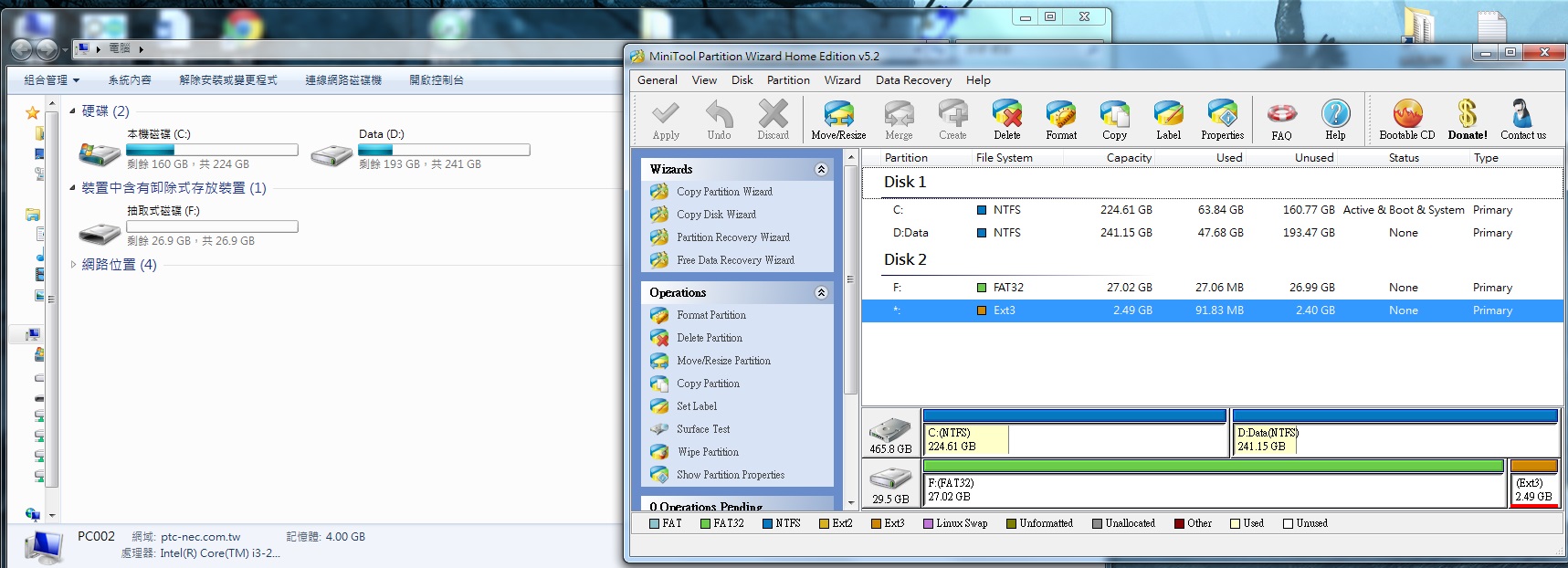
Task: Open the Help menu
Action: click(x=978, y=80)
